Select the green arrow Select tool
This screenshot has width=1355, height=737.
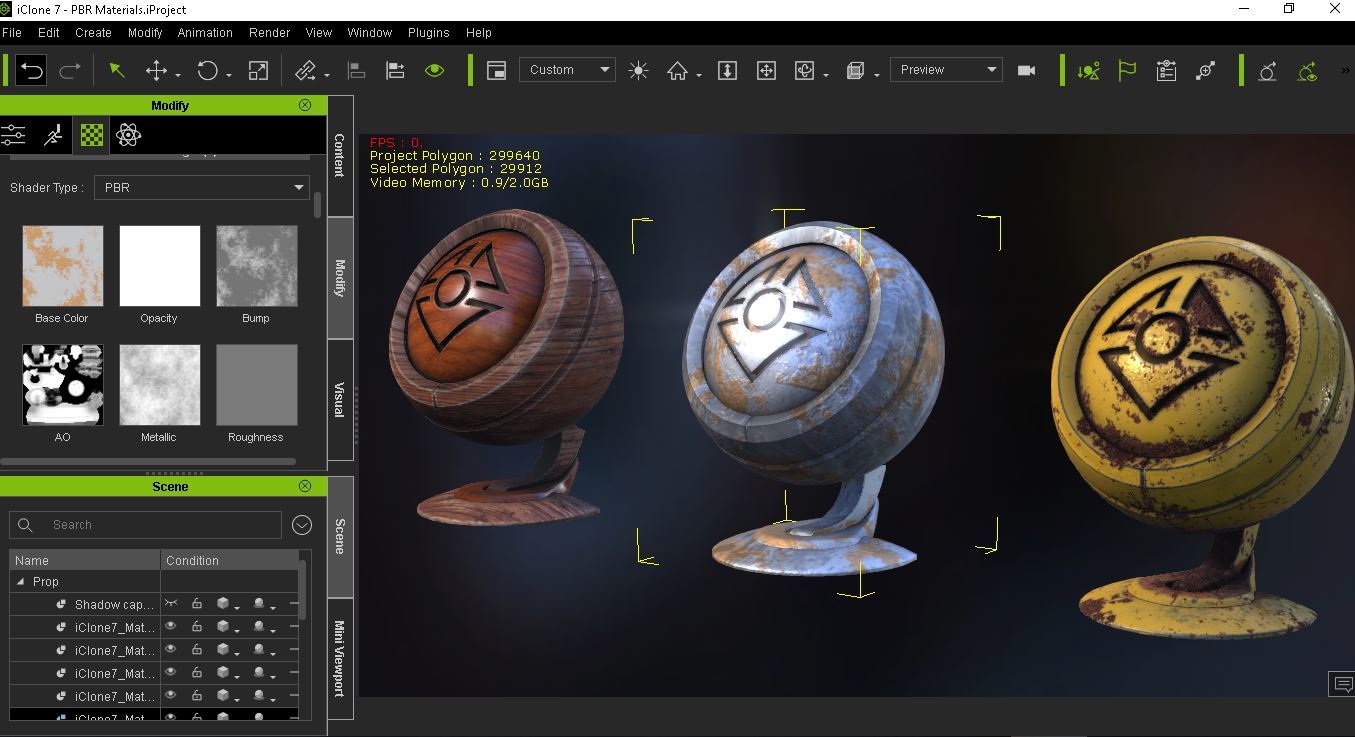pos(117,70)
